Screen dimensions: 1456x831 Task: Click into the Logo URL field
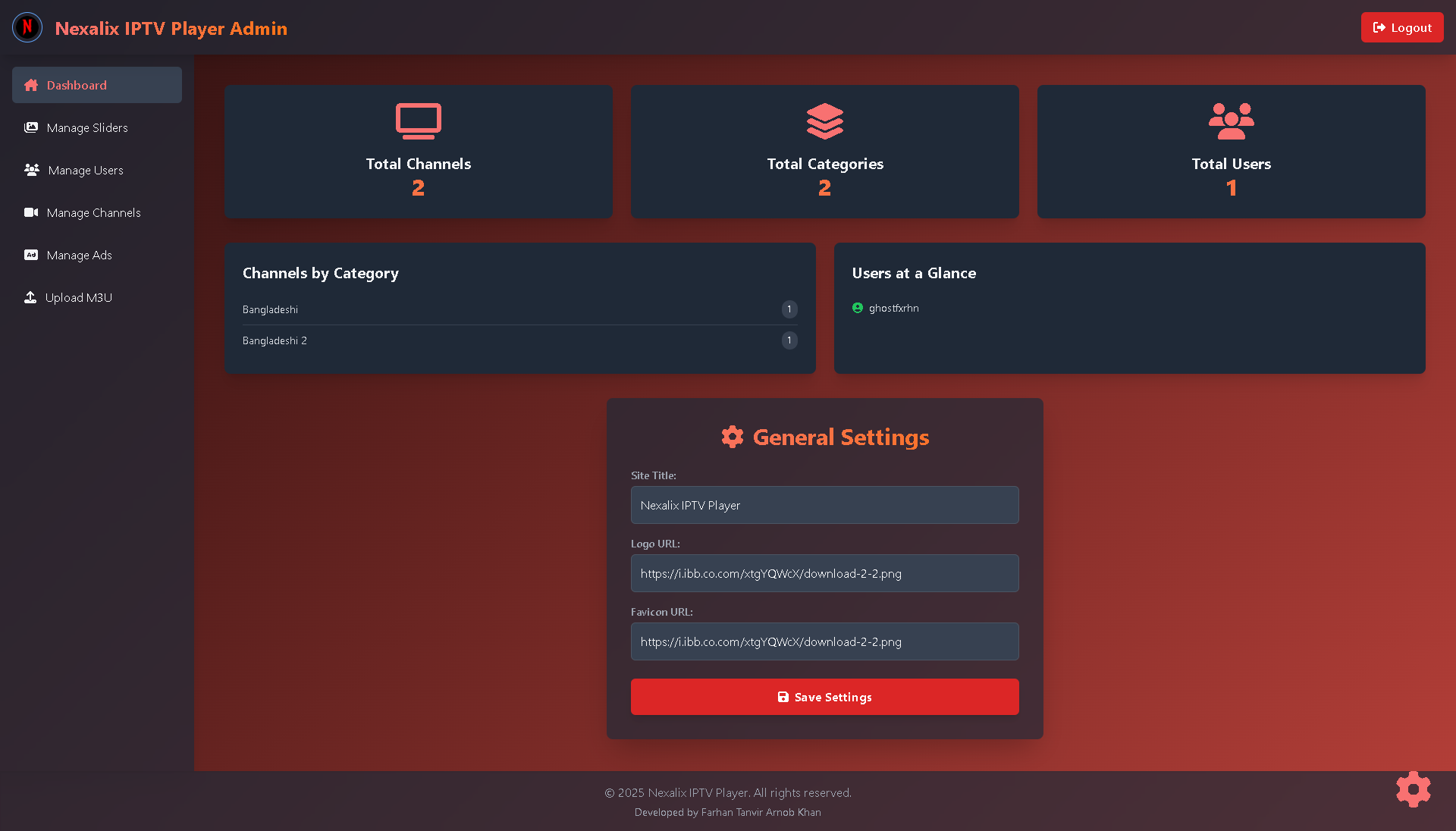coord(824,573)
